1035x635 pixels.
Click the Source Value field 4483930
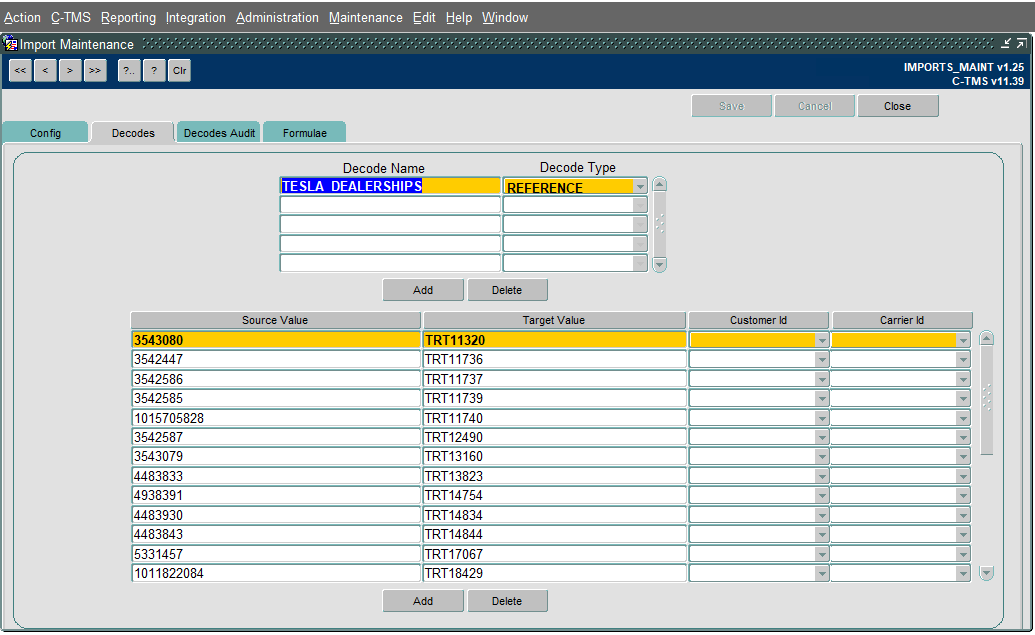(276, 516)
